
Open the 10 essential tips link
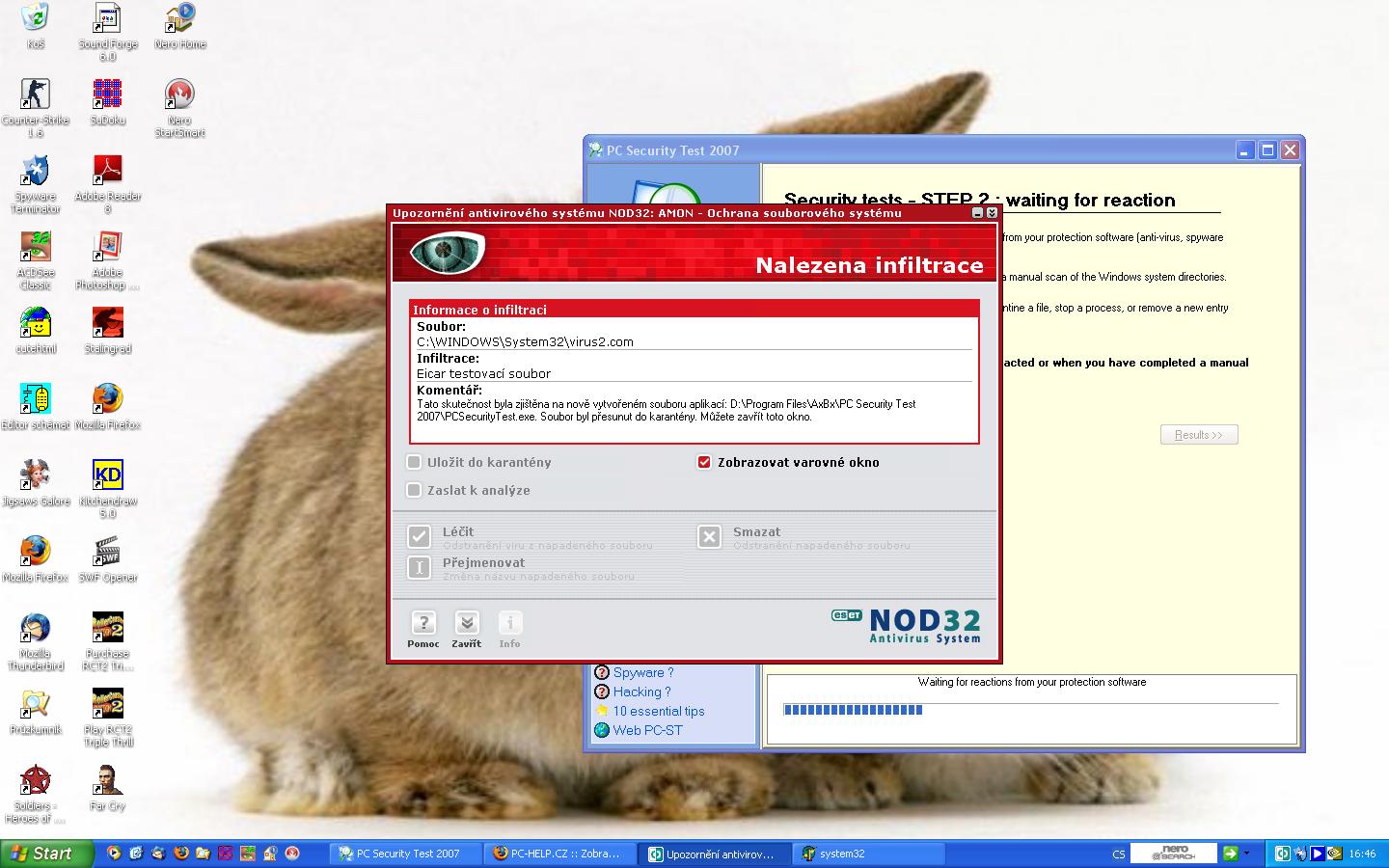click(x=659, y=711)
